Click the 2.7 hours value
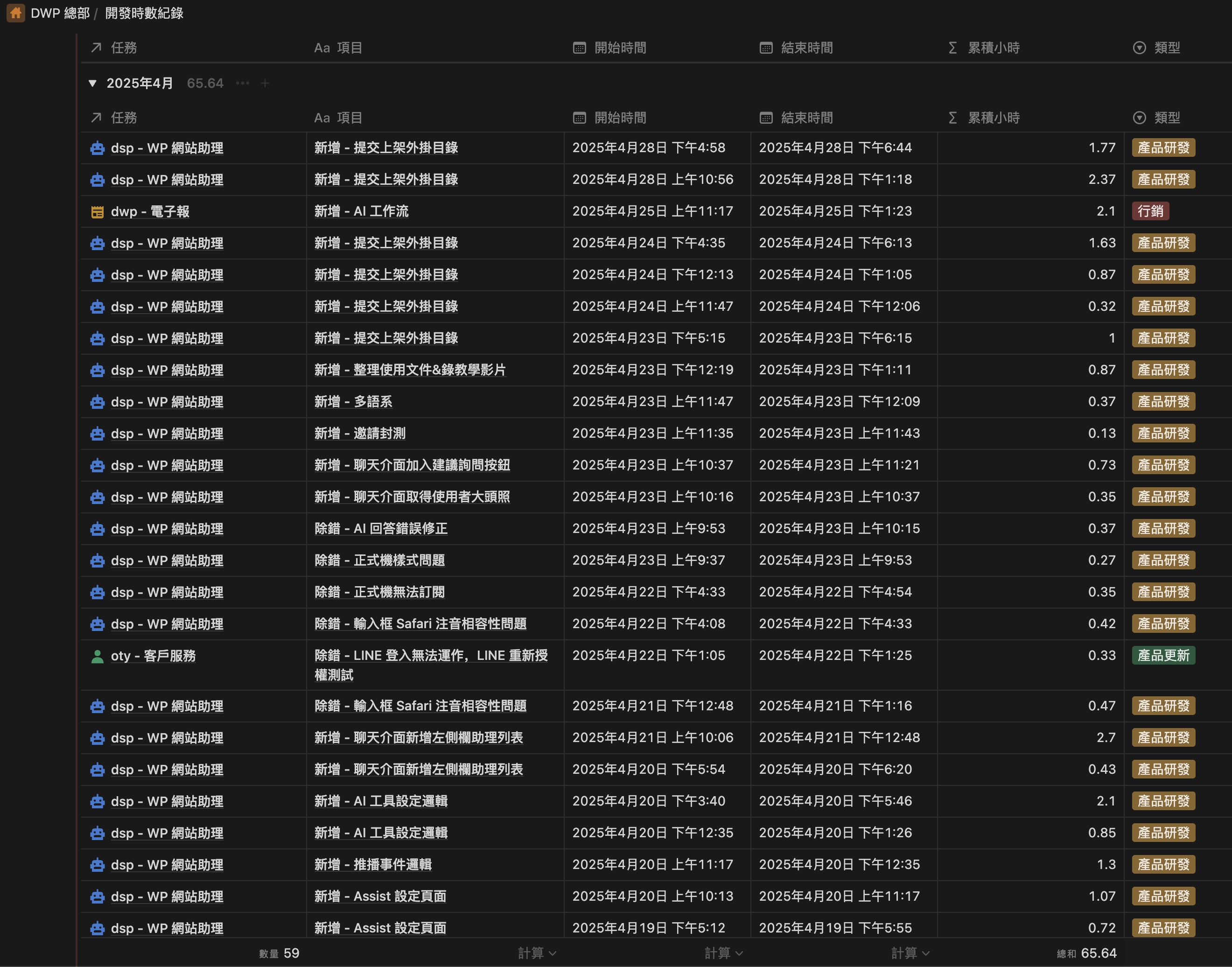1232x967 pixels. click(1106, 738)
